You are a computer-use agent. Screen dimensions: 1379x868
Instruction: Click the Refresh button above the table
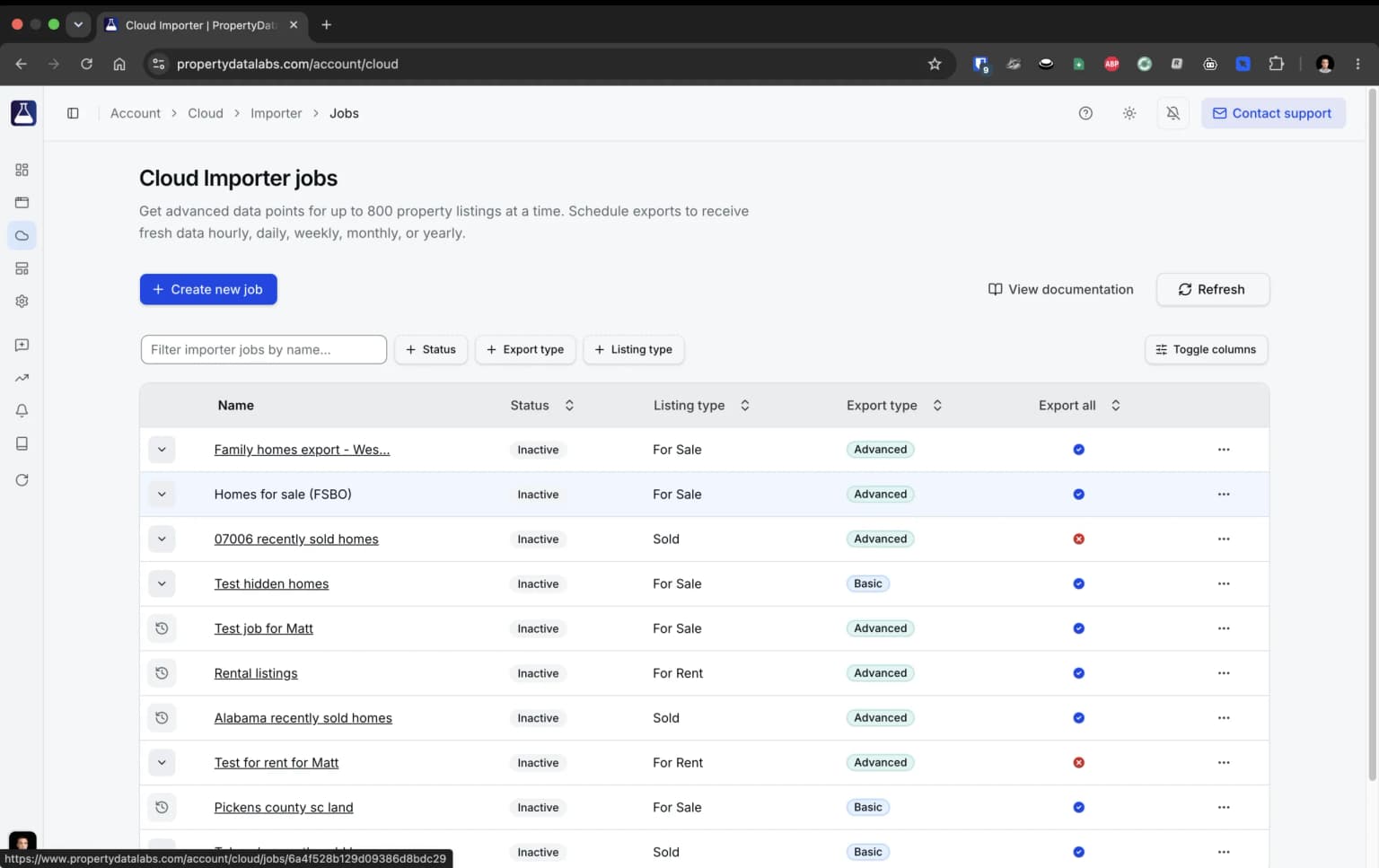point(1212,289)
